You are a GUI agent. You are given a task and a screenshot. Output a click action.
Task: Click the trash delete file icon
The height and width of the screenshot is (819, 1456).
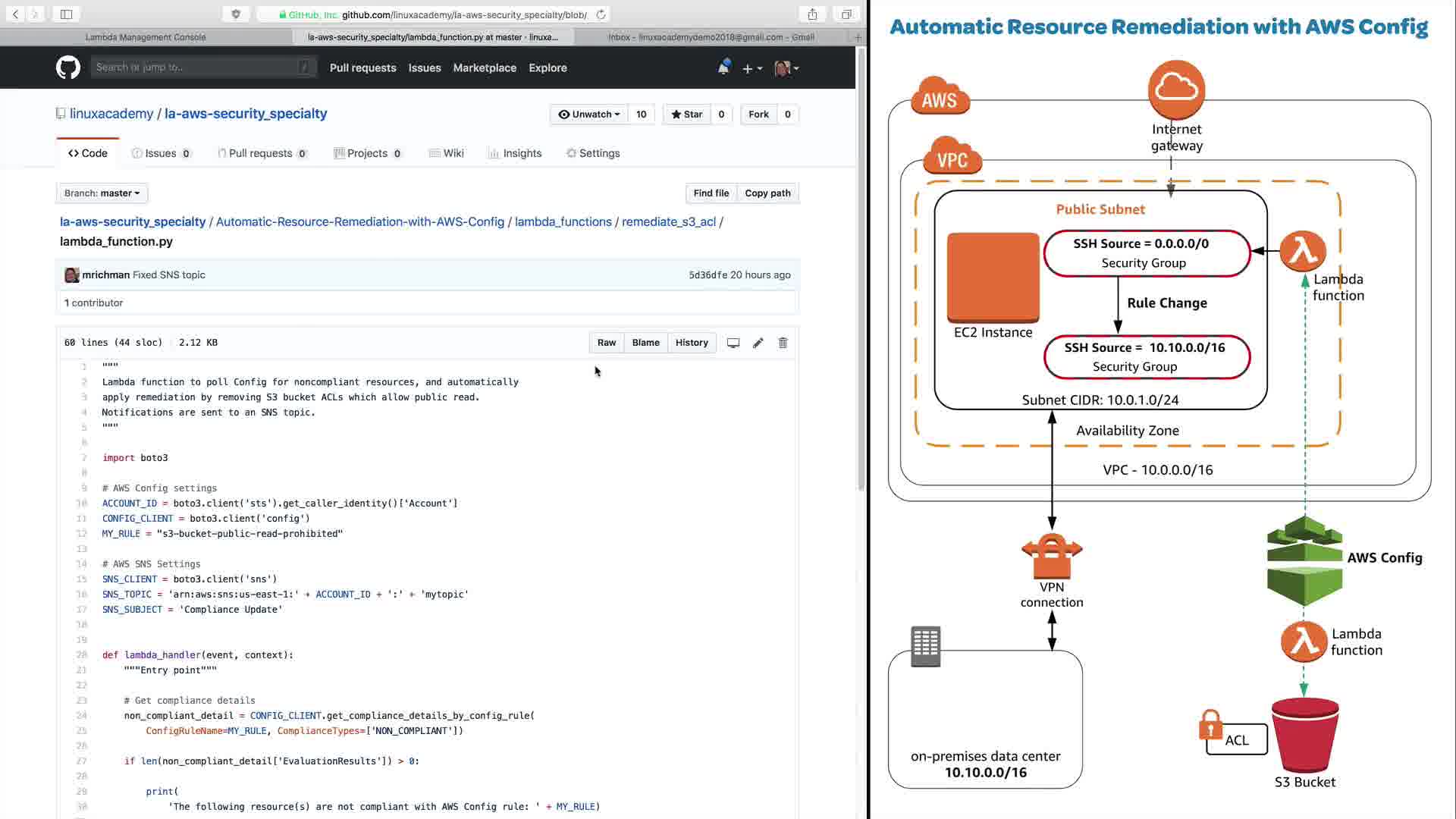coord(783,343)
